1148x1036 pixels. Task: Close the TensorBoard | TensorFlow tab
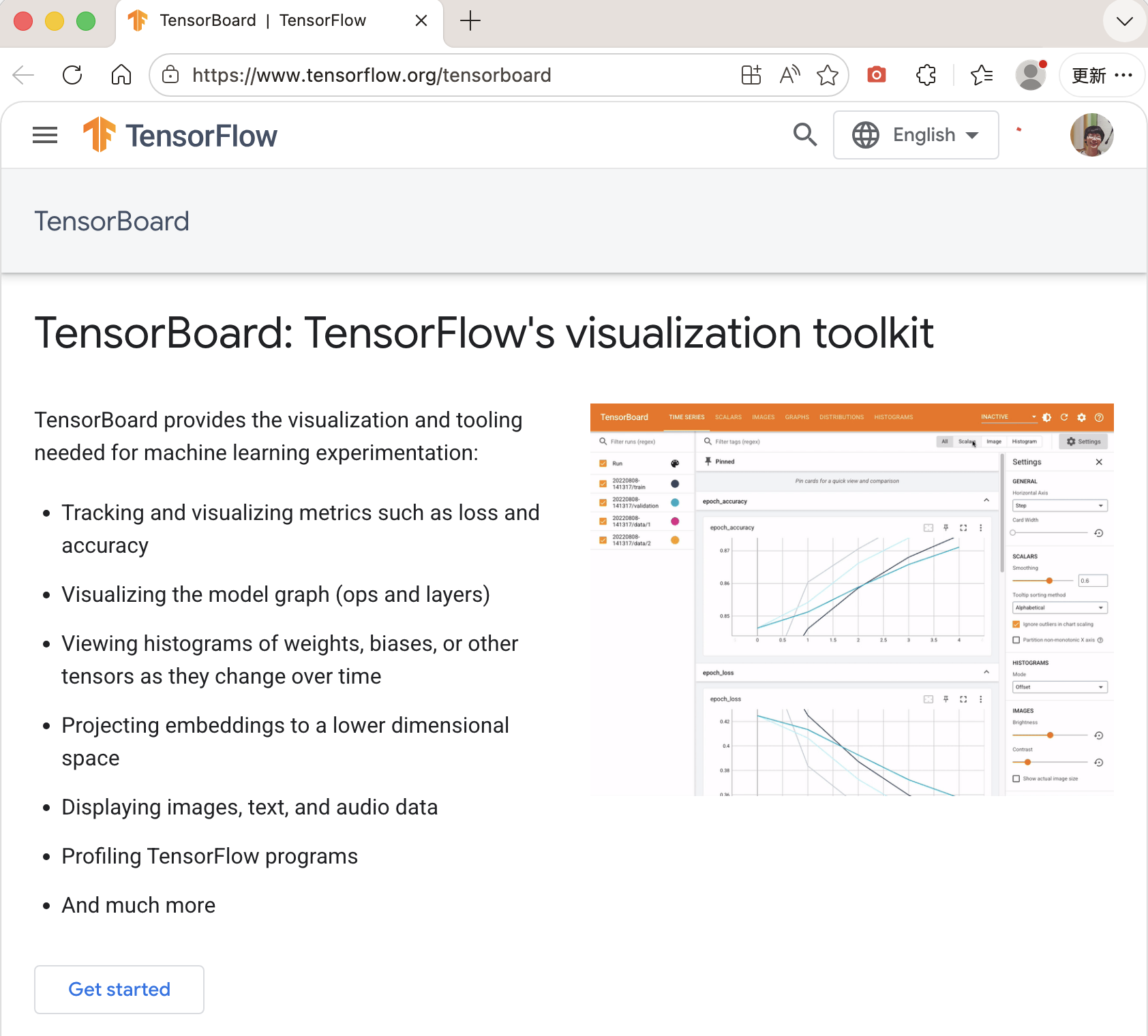(x=421, y=21)
